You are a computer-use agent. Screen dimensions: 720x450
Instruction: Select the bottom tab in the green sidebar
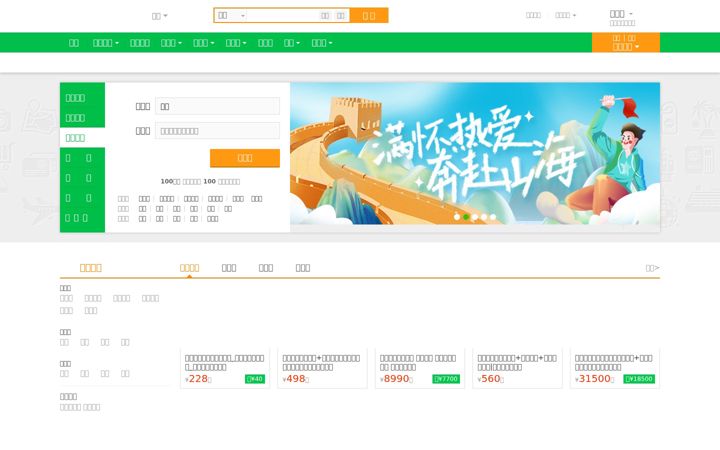tap(83, 218)
